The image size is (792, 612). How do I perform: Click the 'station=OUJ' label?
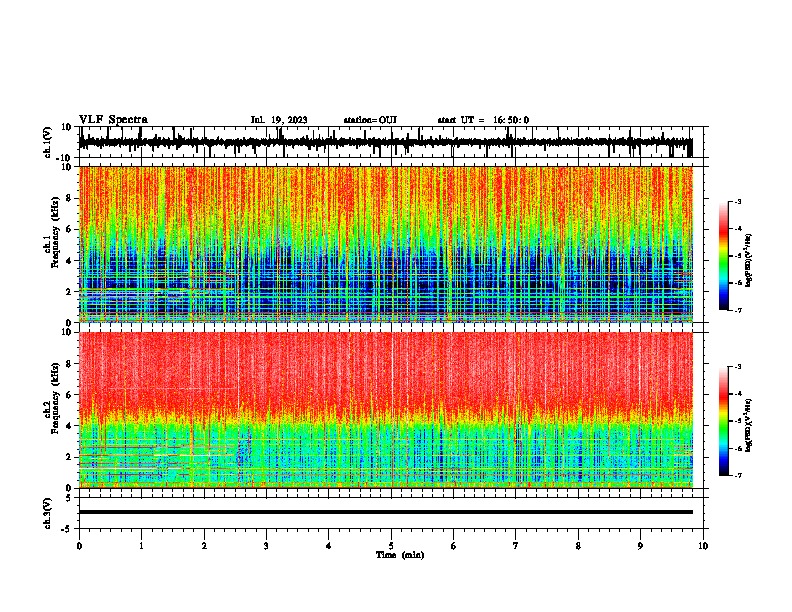tap(370, 120)
